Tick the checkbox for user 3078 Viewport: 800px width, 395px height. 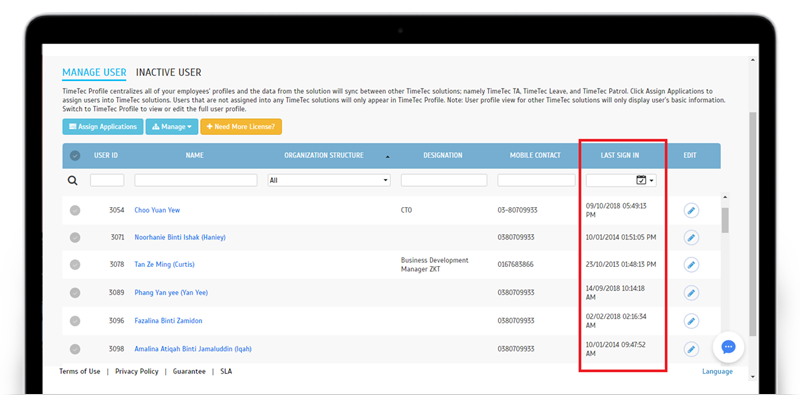click(75, 265)
